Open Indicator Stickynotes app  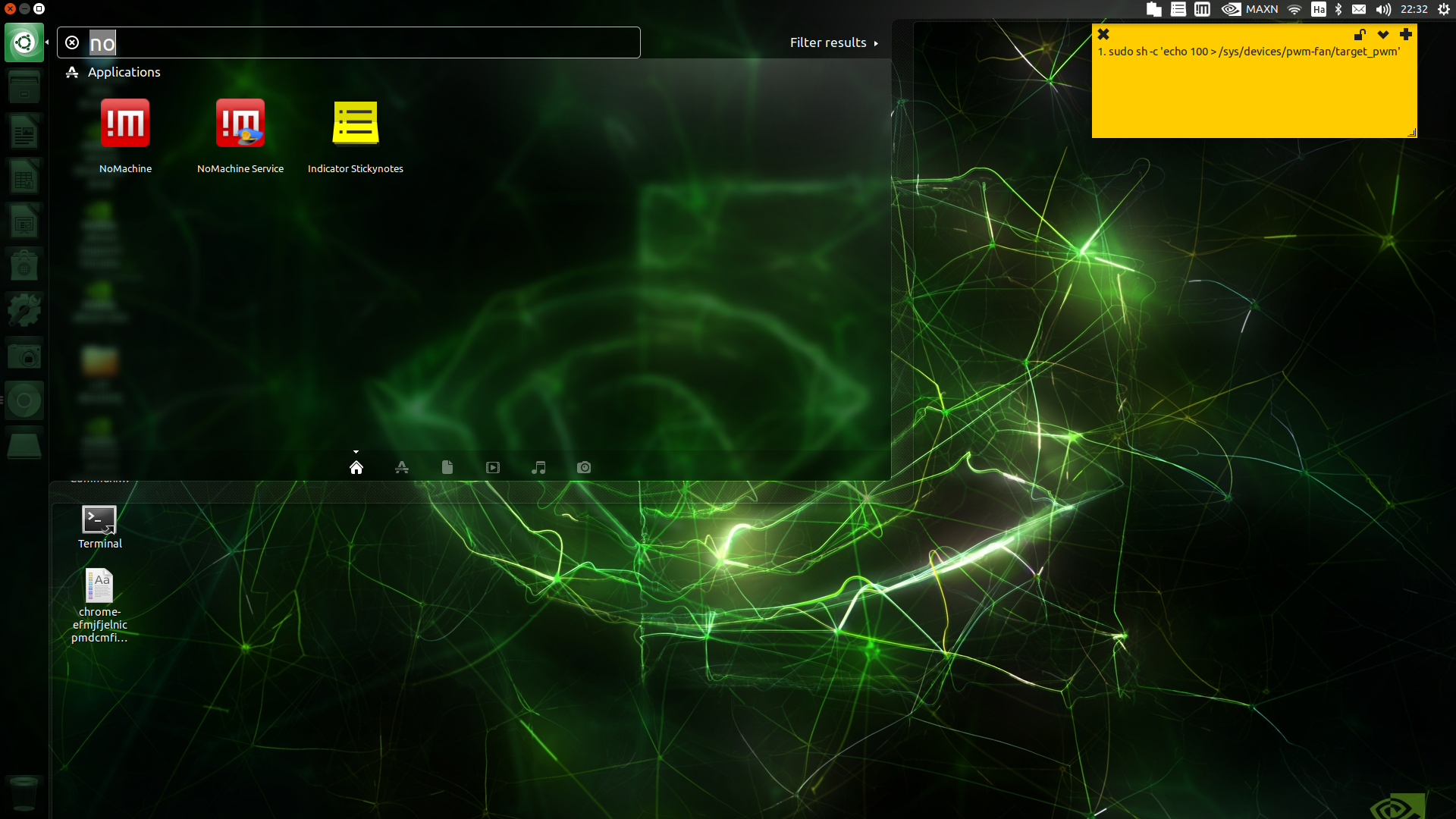(x=355, y=124)
